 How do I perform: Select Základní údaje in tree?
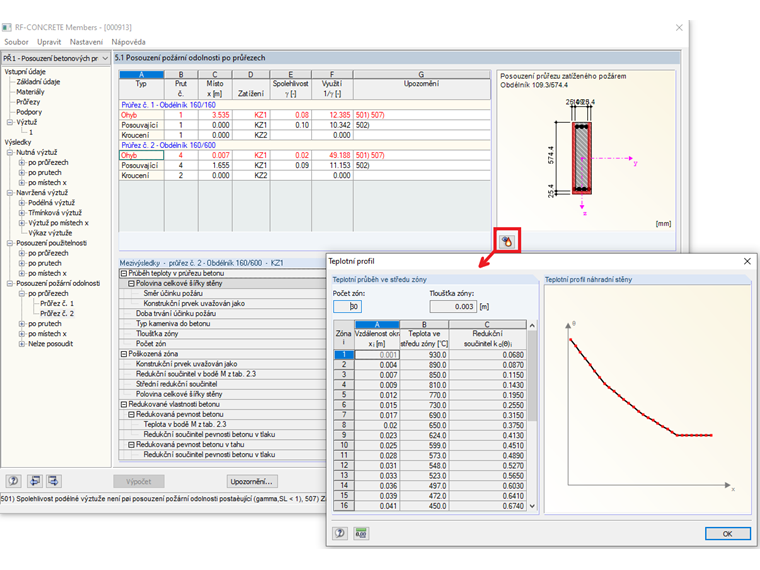(x=38, y=82)
